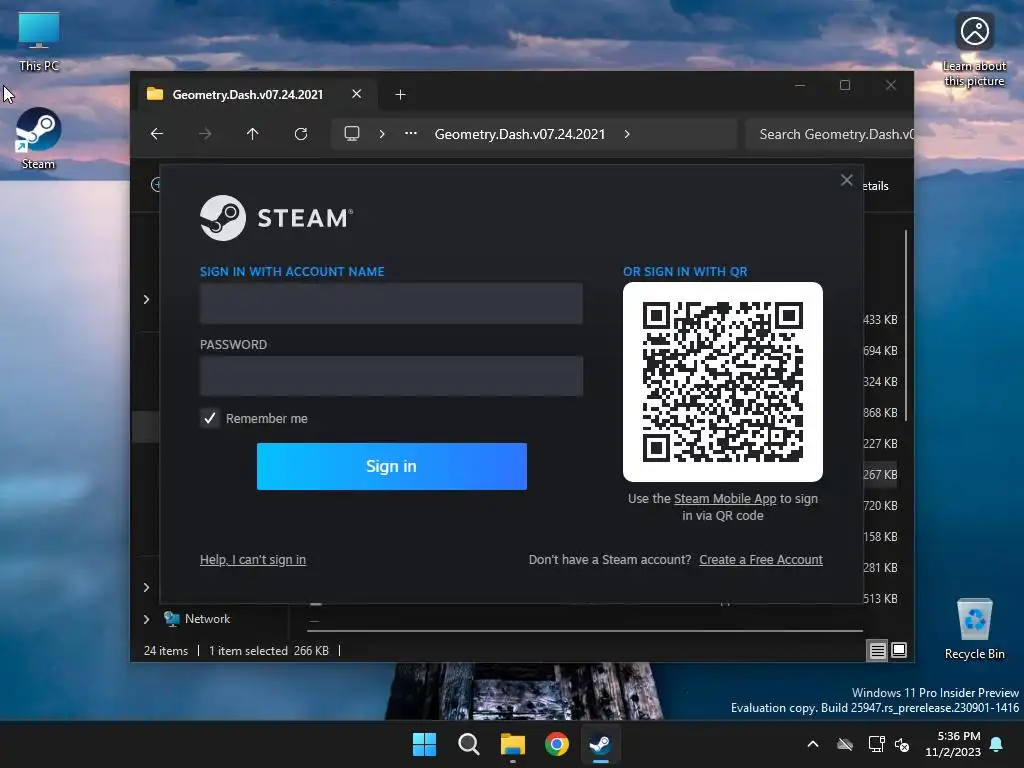Go up one folder in File Explorer
Image resolution: width=1024 pixels, height=768 pixels.
tap(253, 134)
